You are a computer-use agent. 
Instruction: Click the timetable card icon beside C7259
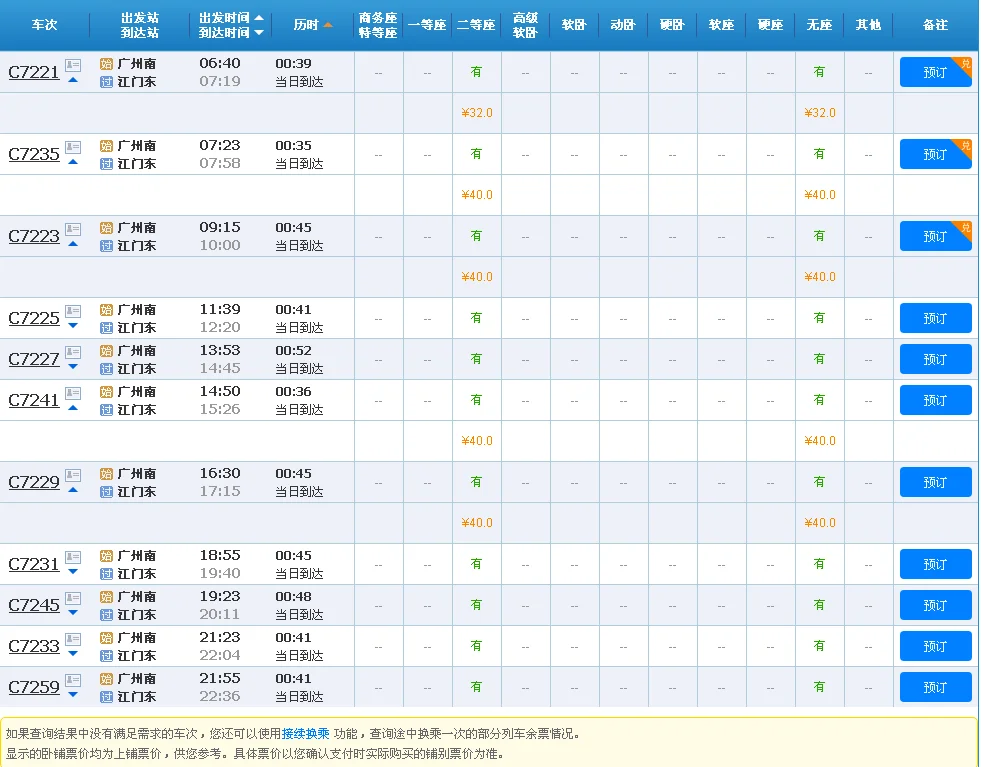pyautogui.click(x=72, y=681)
